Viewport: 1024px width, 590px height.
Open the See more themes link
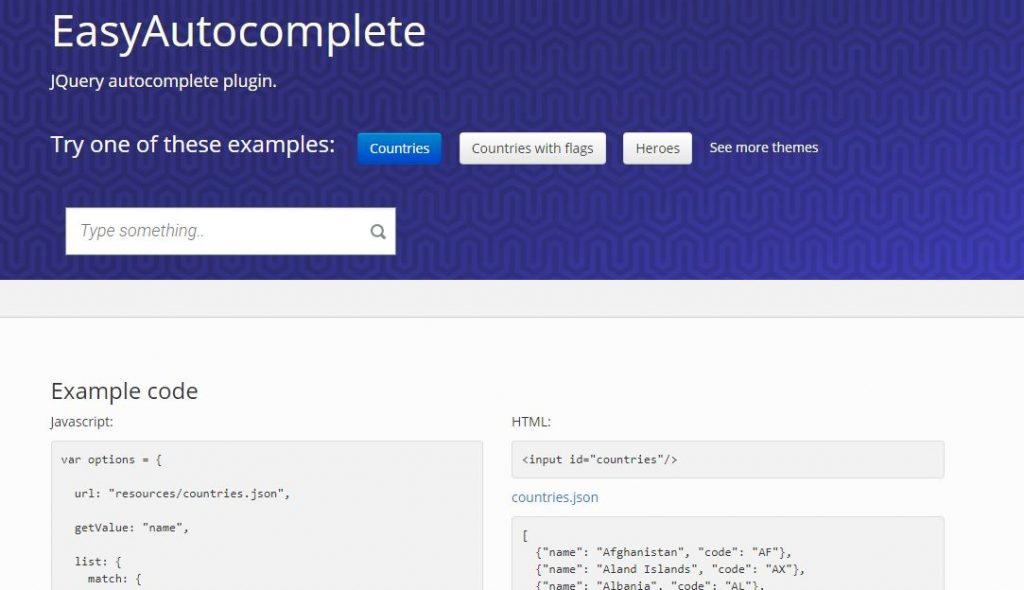point(764,147)
